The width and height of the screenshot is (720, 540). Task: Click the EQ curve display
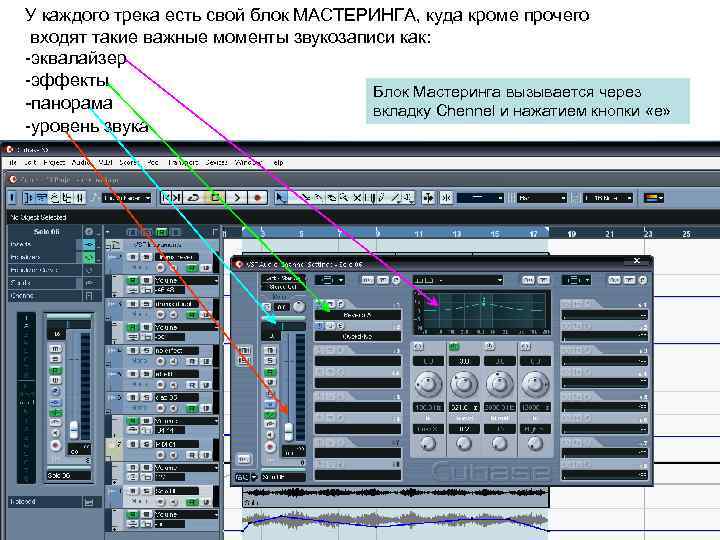click(482, 313)
